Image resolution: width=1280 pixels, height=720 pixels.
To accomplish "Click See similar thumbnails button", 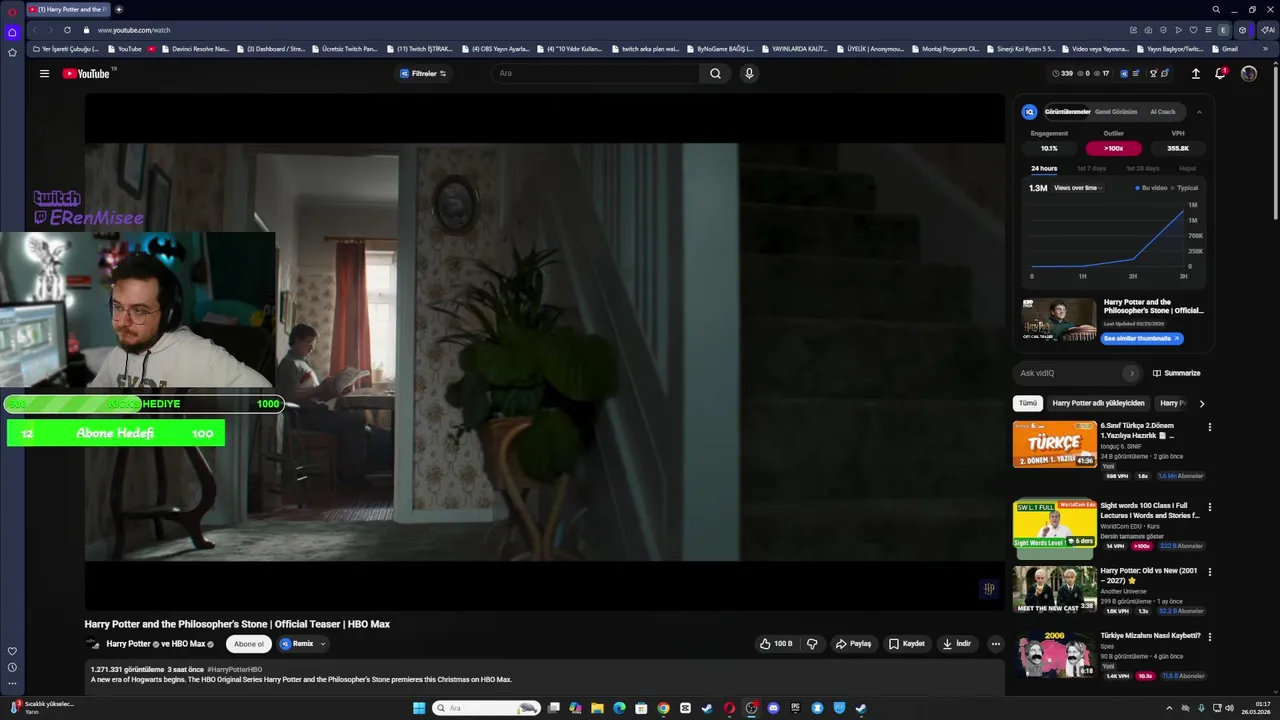I will pos(1142,339).
